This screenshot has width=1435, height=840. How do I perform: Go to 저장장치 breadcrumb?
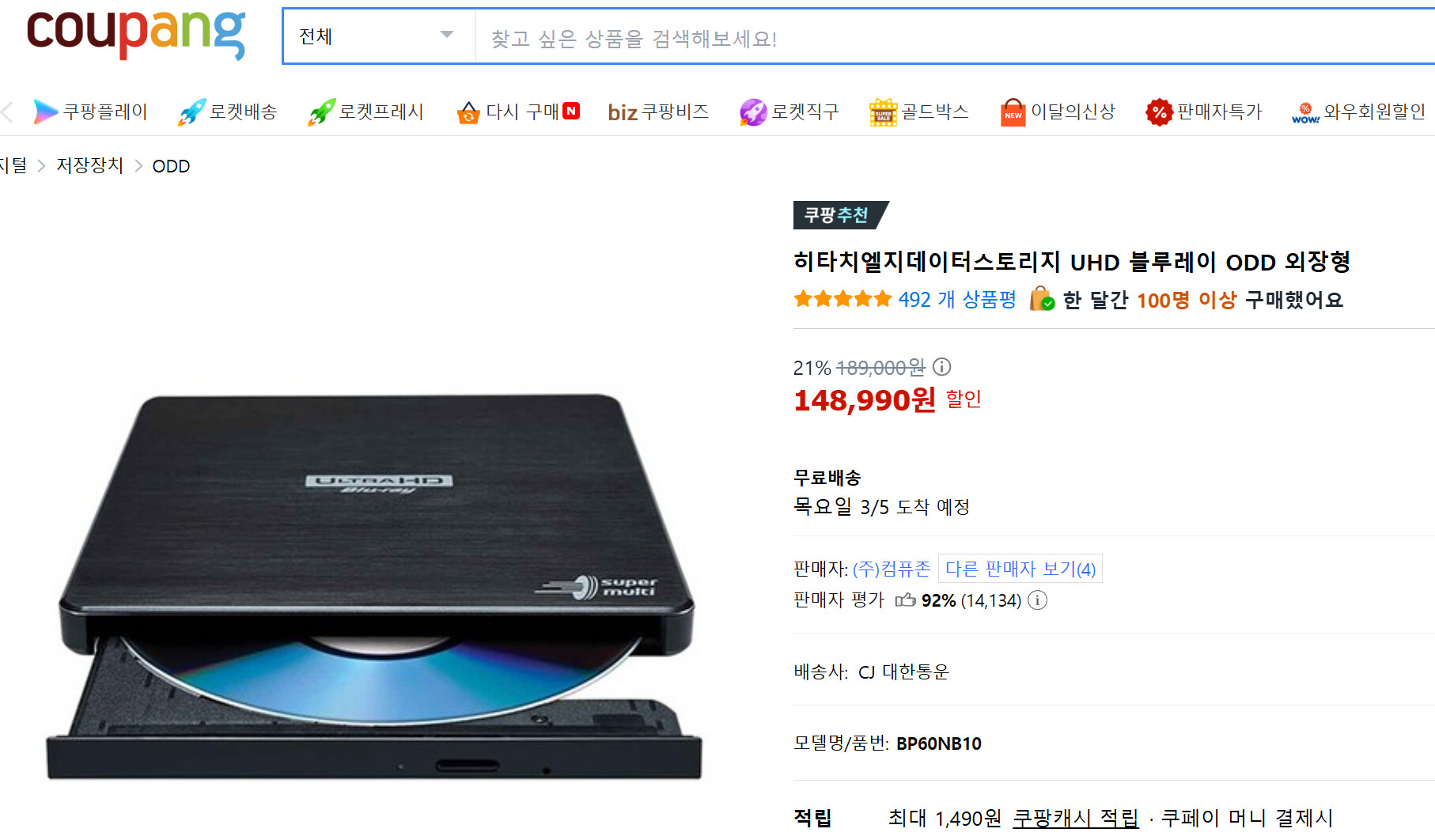coord(90,165)
